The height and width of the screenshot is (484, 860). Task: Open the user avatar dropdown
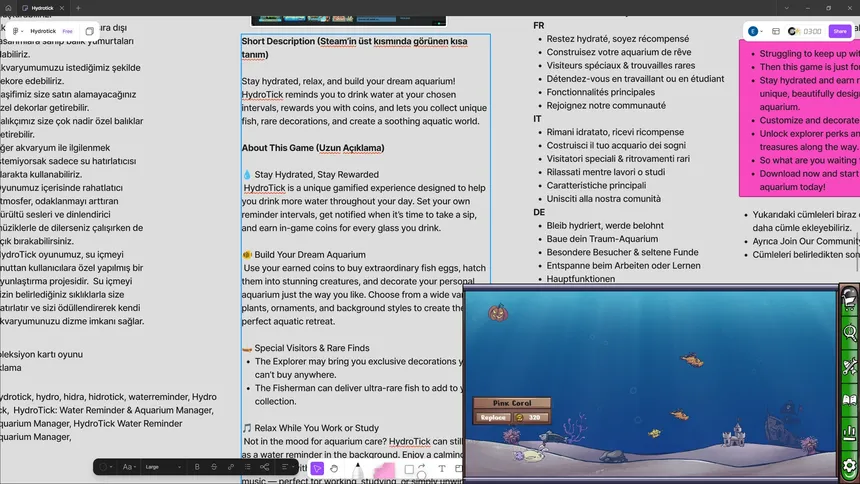click(x=756, y=31)
